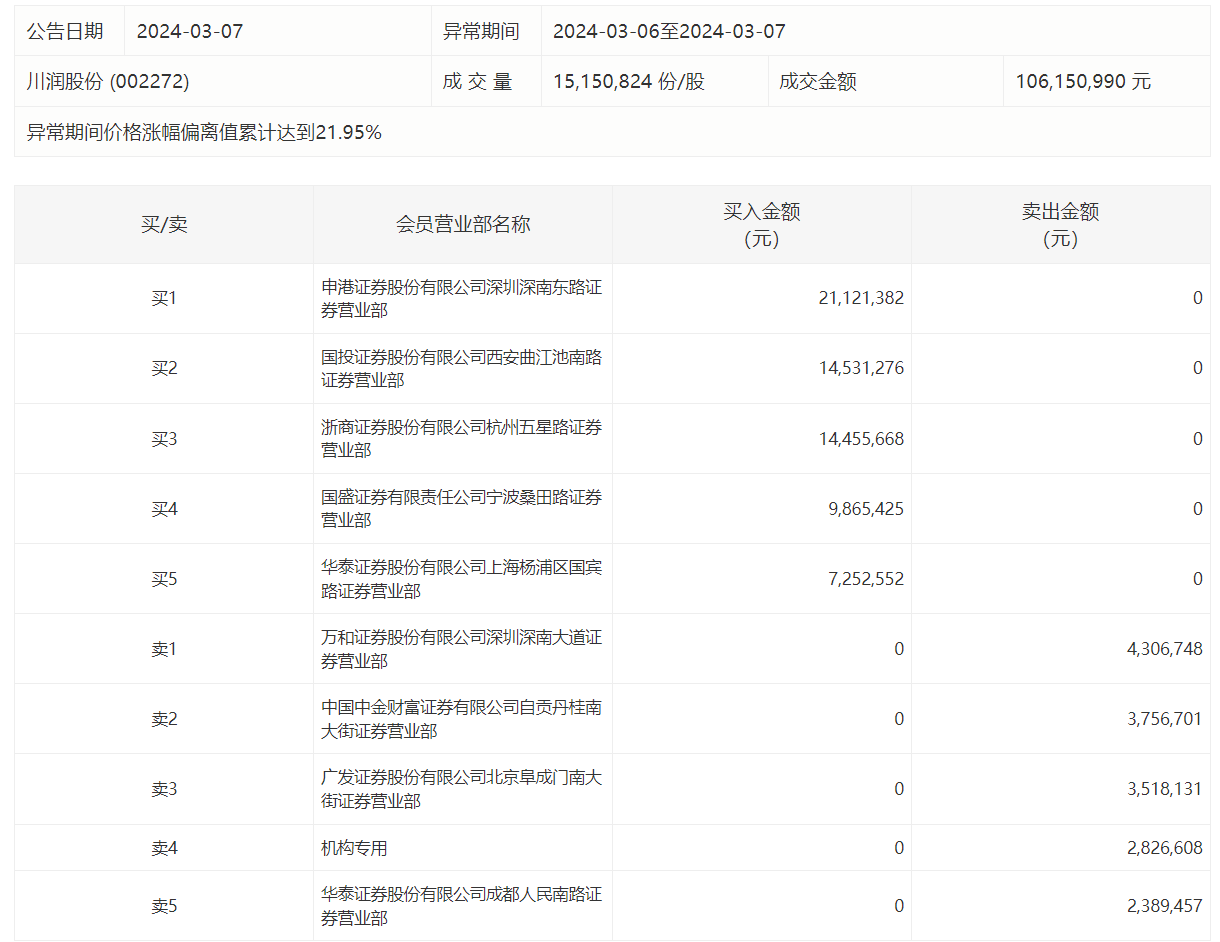Click buy amount 14,531,276
1220x942 pixels.
tap(861, 368)
